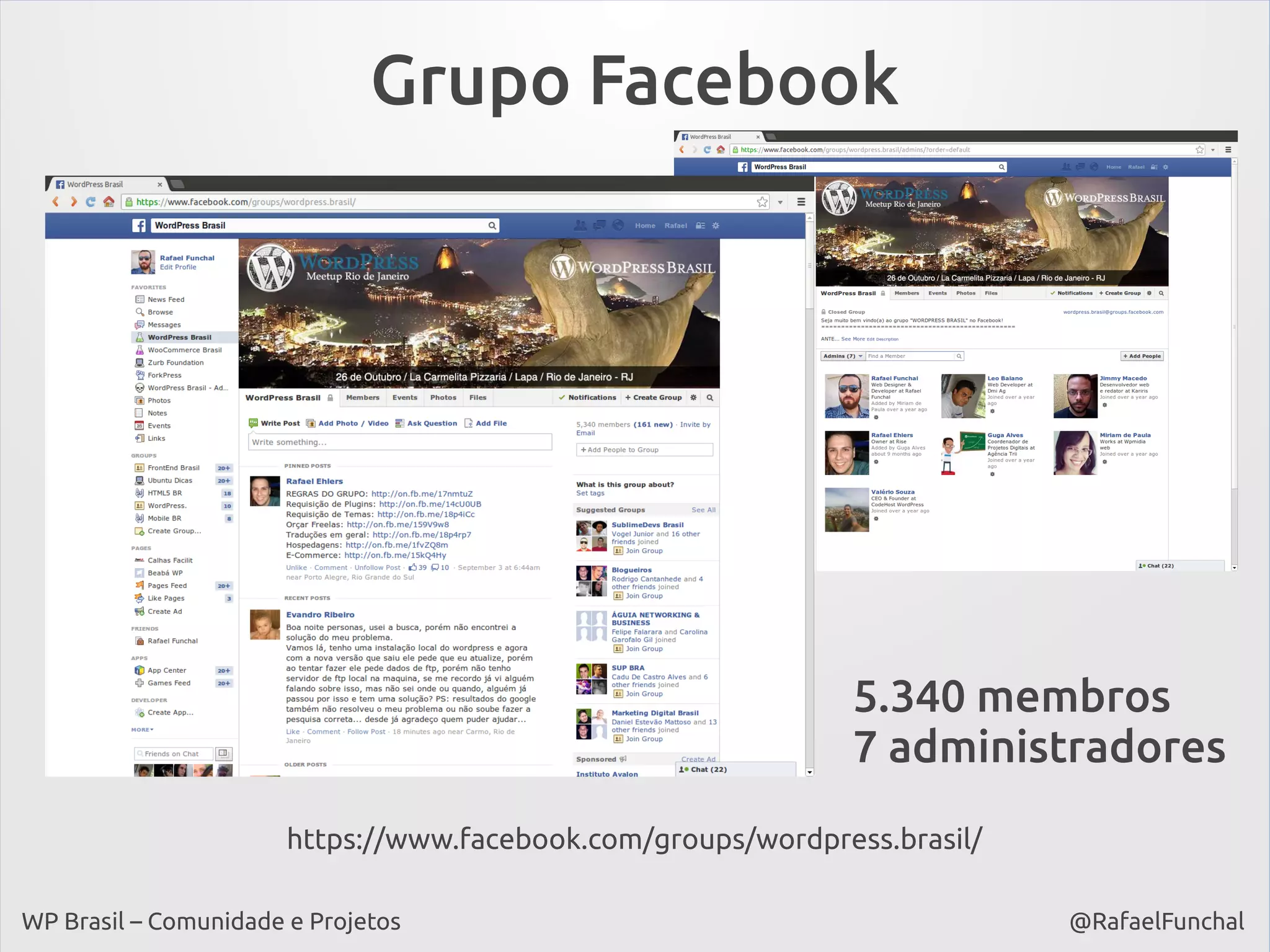Open Members tab in front group page
Viewport: 1270px width, 952px height.
[363, 398]
